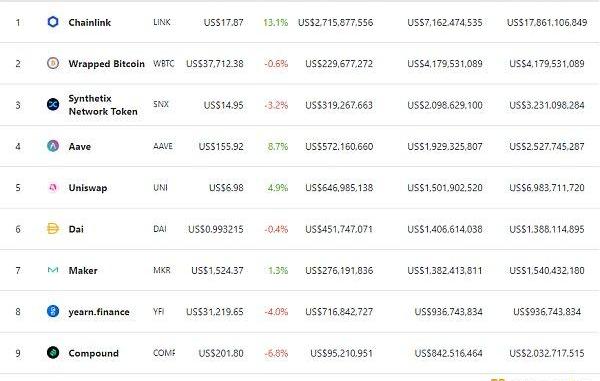This screenshot has height=381, width=600.
Task: Click the Chainlink hexagon logo icon
Action: pyautogui.click(x=53, y=22)
